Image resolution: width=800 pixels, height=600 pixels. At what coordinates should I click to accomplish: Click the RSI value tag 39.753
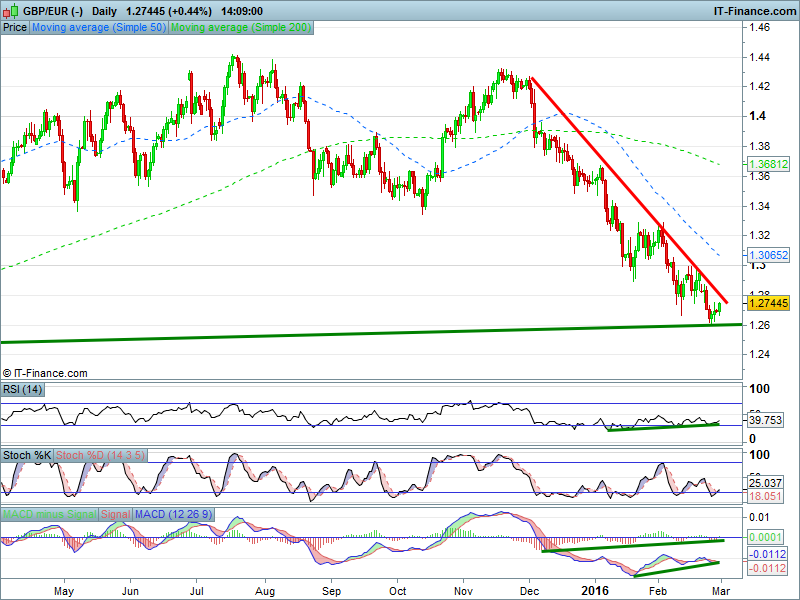766,421
